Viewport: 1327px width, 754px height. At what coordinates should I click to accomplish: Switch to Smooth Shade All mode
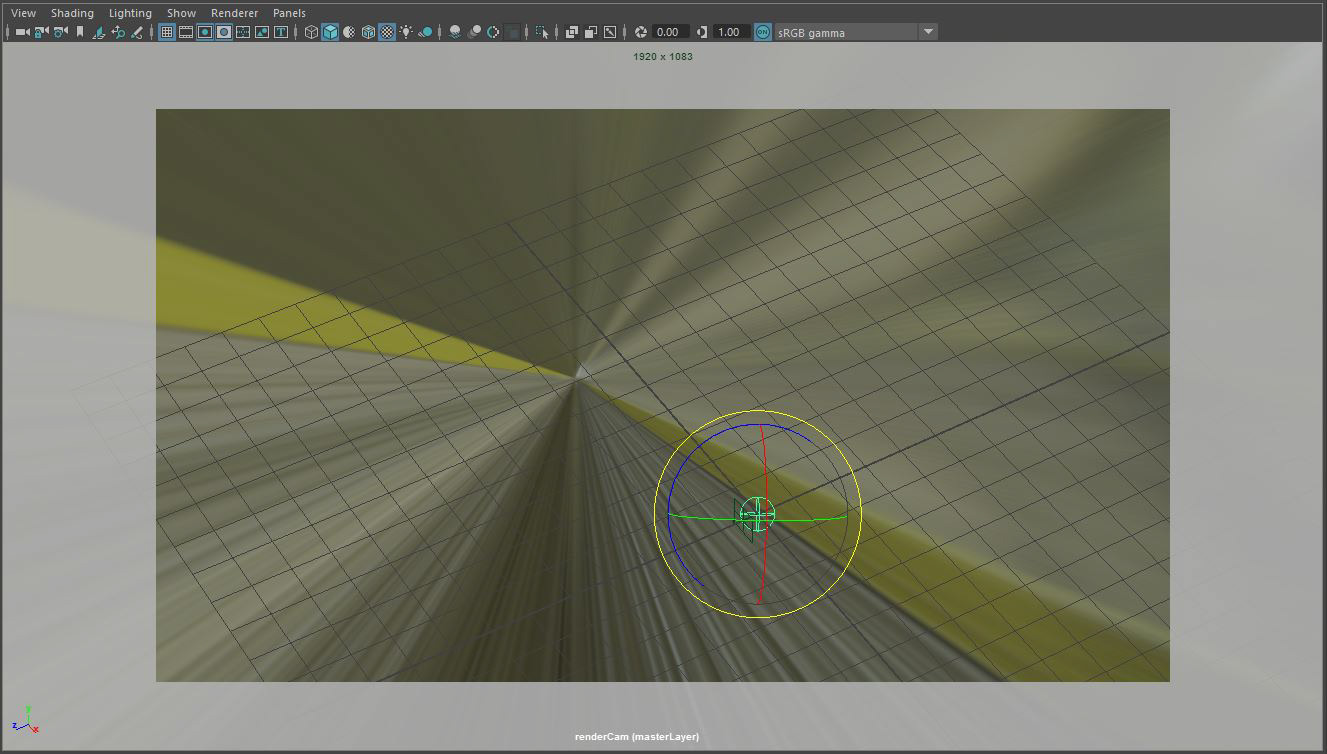pos(330,32)
